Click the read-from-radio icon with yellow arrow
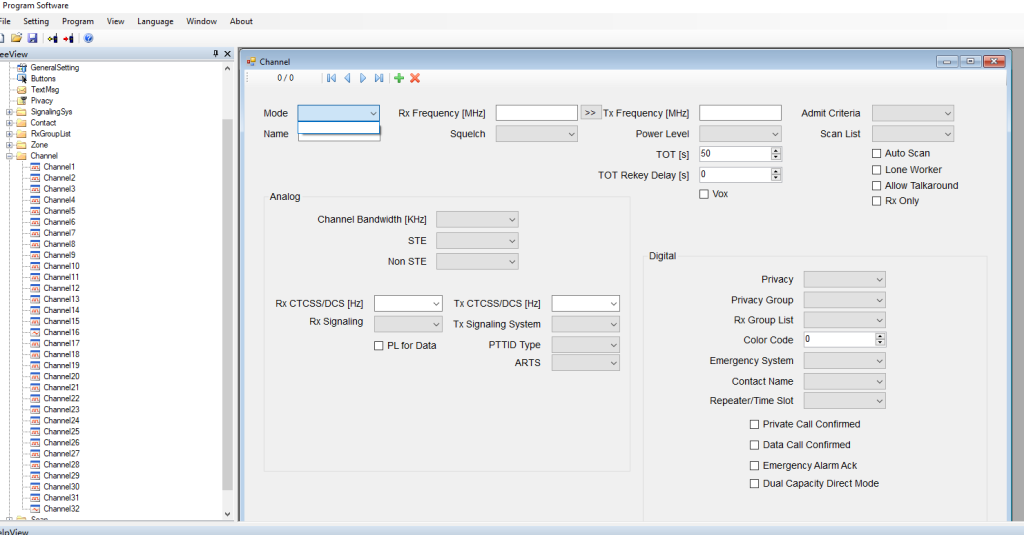Screen dimensions: 1024x535 [52, 38]
